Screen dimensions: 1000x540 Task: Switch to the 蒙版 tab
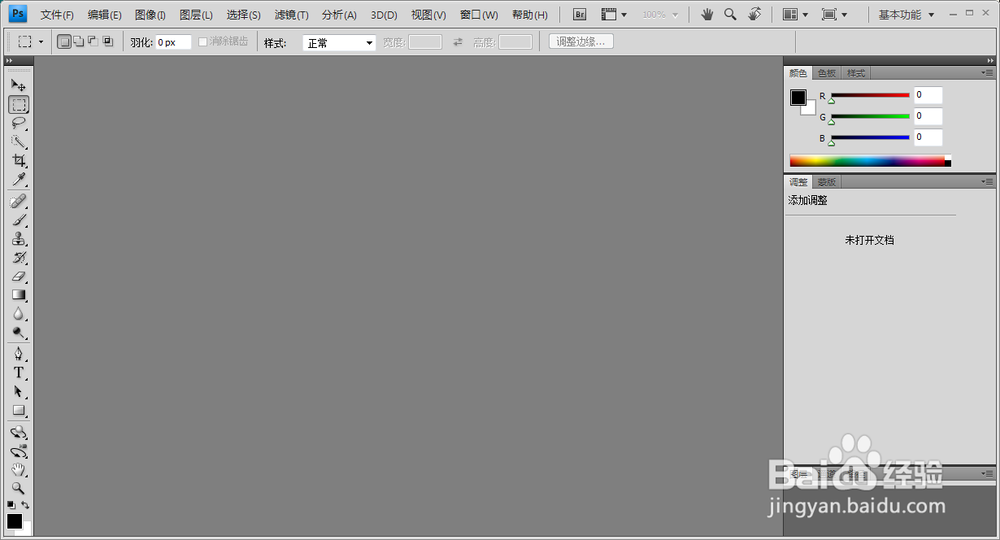(827, 182)
